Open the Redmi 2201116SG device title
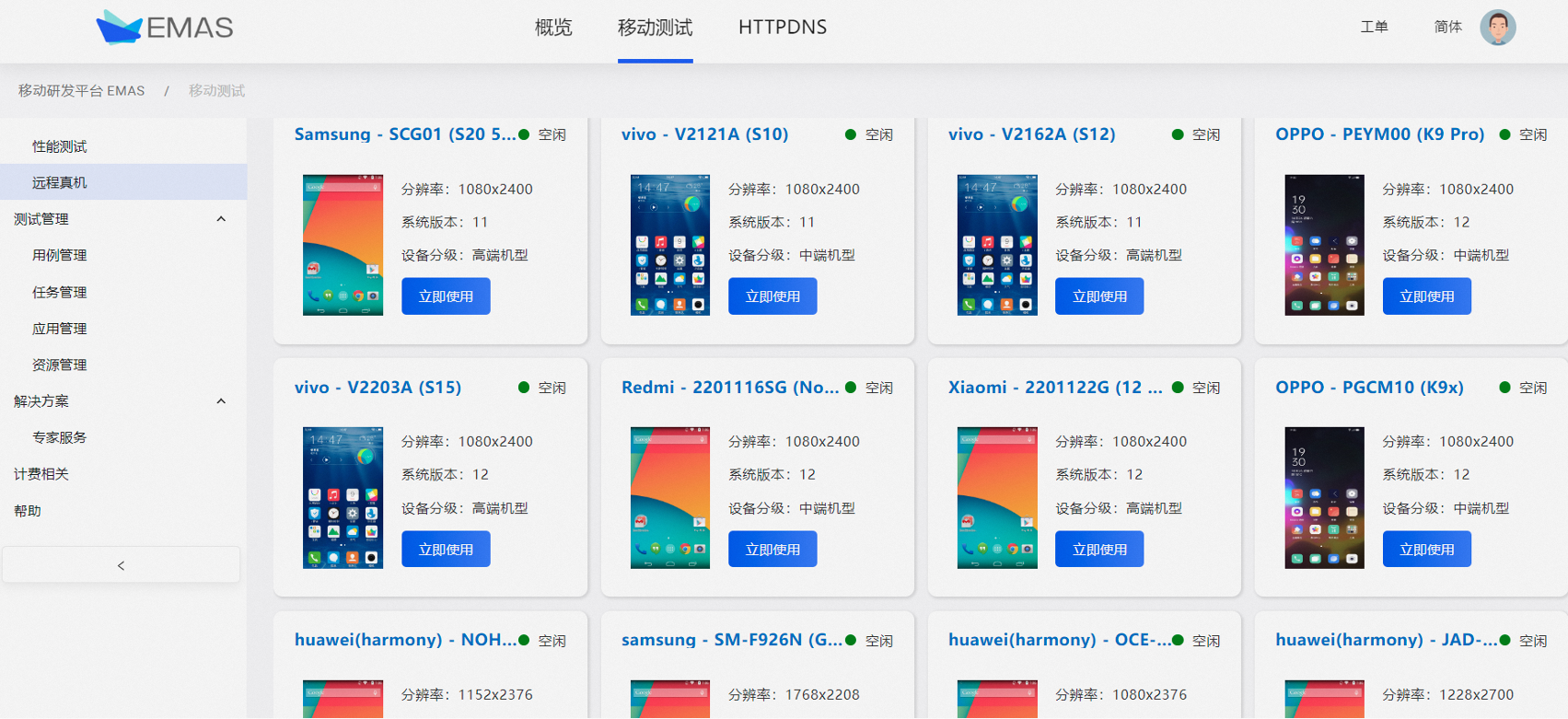The image size is (1568, 719). (x=730, y=388)
